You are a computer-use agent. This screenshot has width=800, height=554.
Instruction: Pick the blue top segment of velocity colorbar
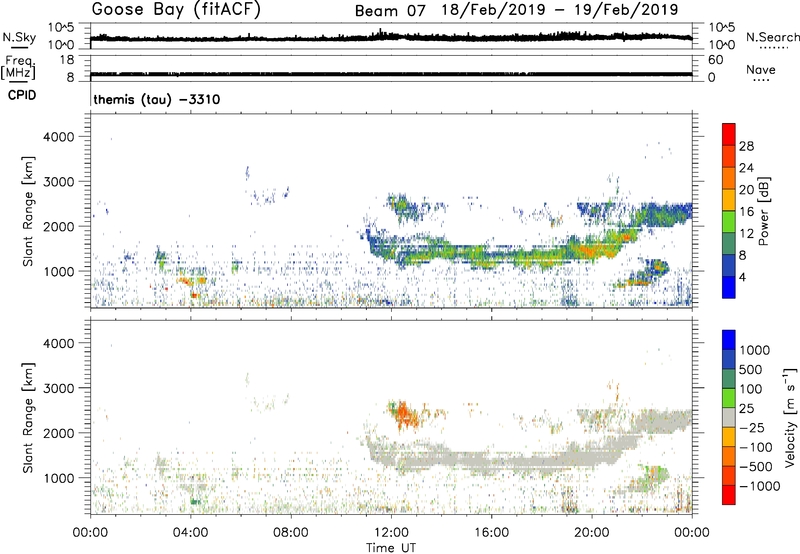coord(729,340)
